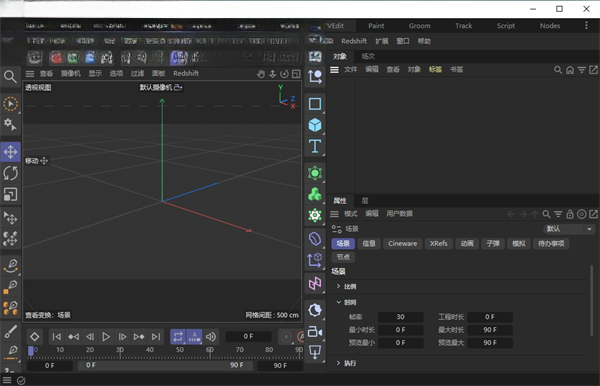This screenshot has width=600, height=386.
Task: Click the 最大时长 field showing 90 F
Action: (x=490, y=330)
